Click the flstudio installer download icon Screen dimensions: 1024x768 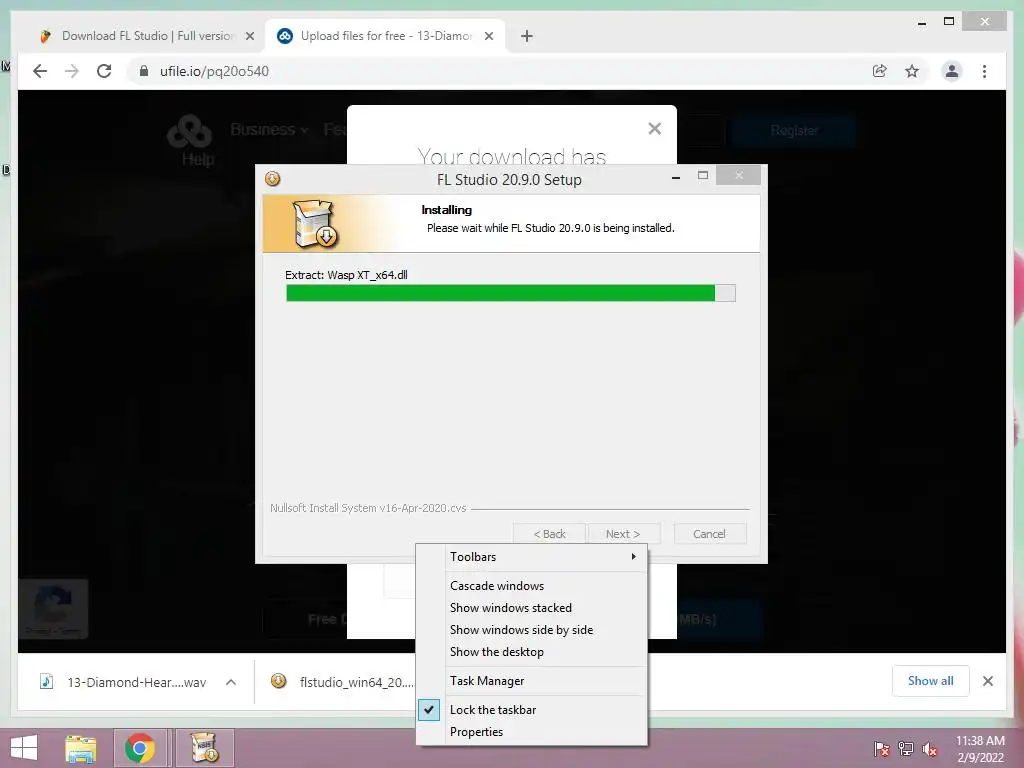279,681
